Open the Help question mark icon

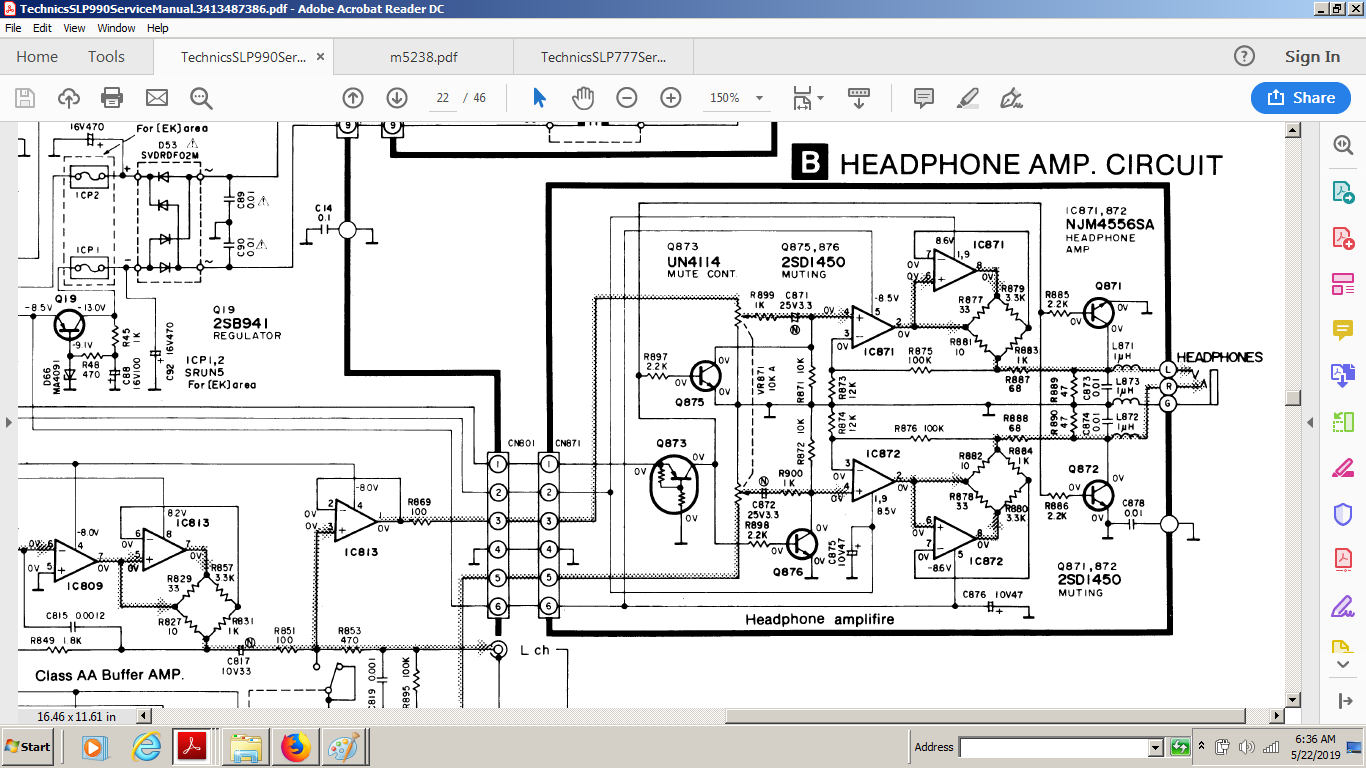(1244, 56)
